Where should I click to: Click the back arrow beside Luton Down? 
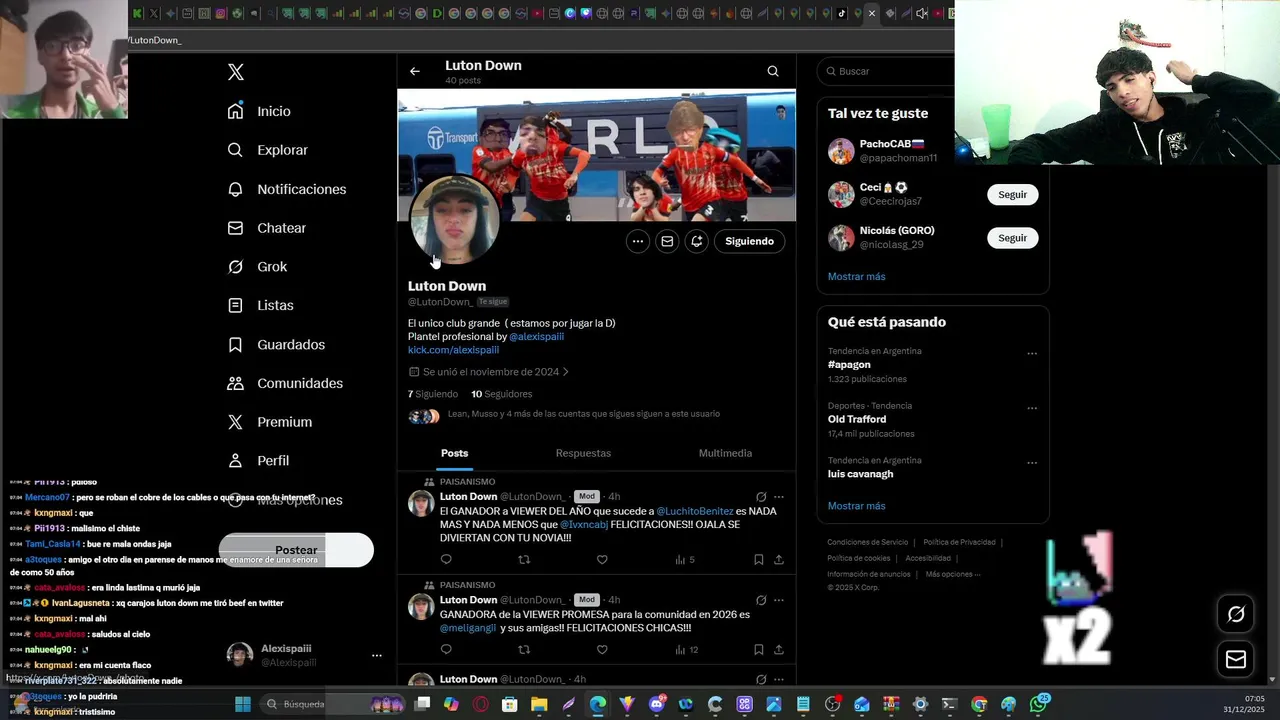pyautogui.click(x=415, y=71)
